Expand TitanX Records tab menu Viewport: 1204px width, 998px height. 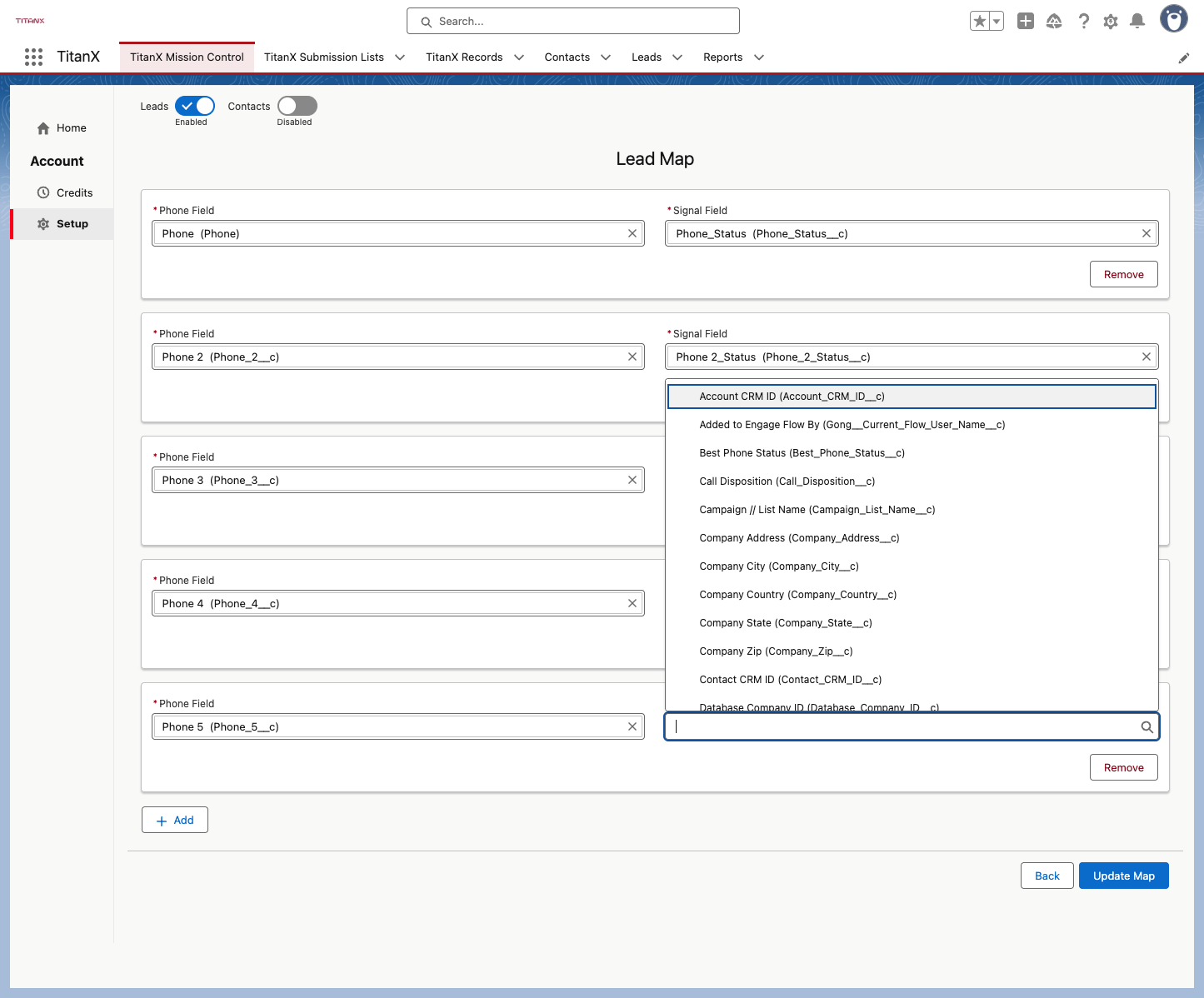pyautogui.click(x=519, y=57)
